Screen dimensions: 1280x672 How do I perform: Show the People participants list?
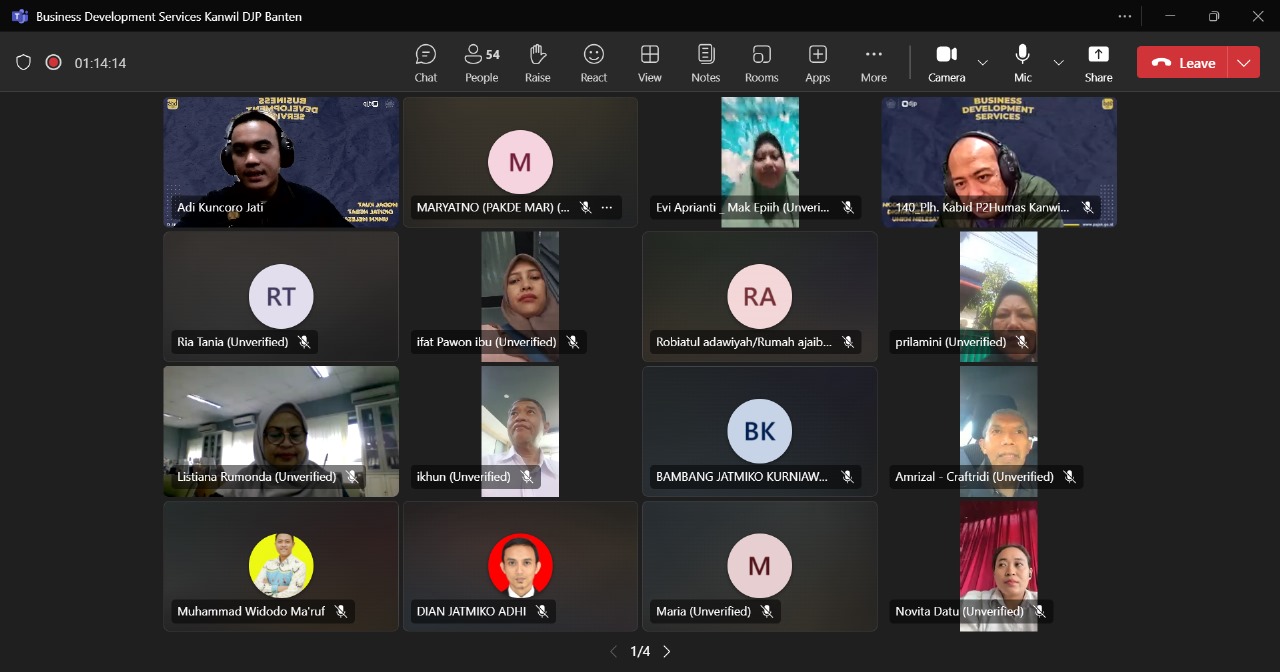tap(481, 63)
